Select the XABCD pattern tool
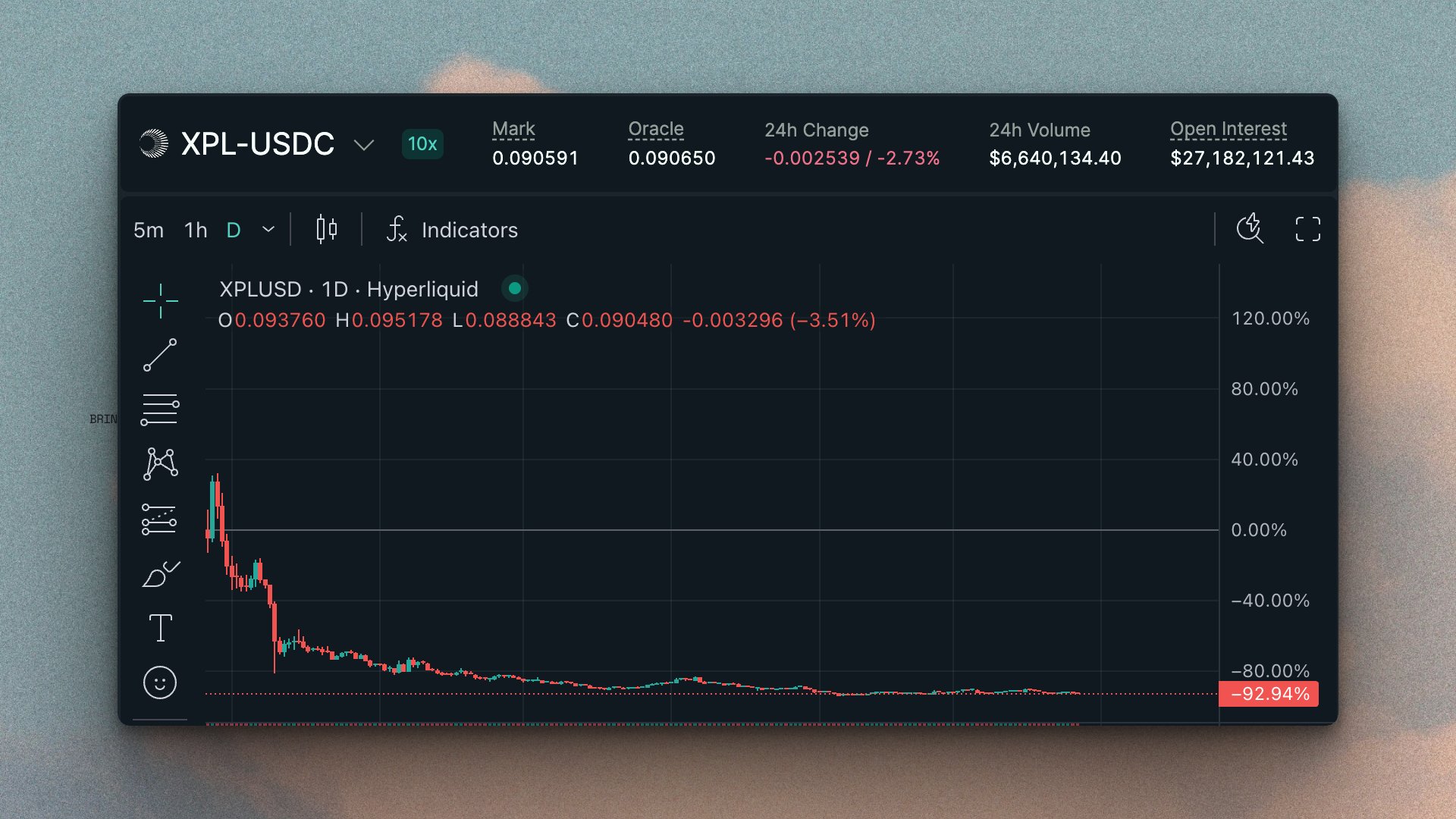 [160, 463]
